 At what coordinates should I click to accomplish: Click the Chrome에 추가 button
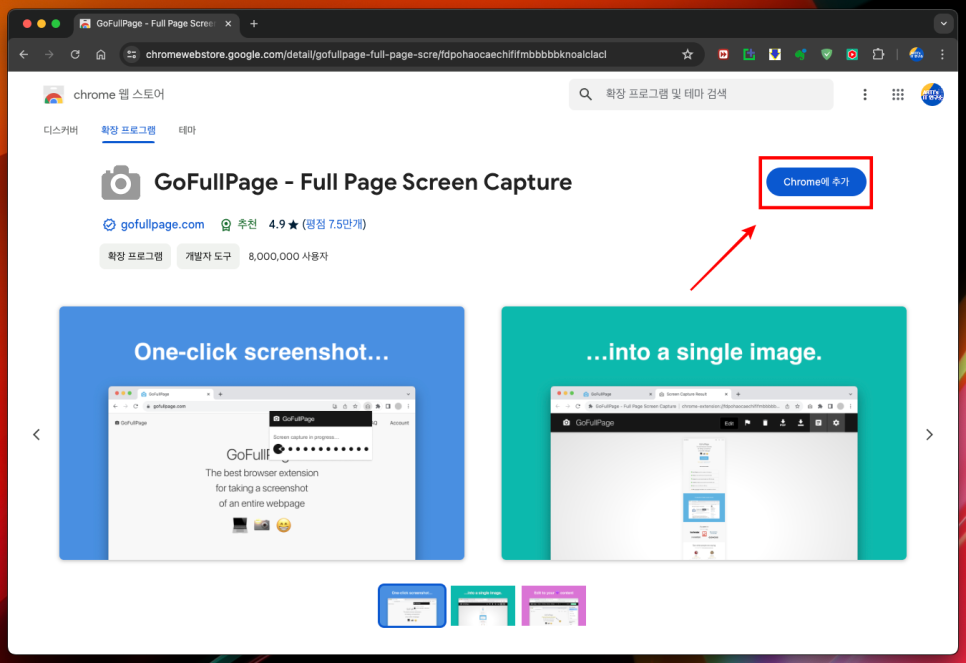[x=816, y=182]
